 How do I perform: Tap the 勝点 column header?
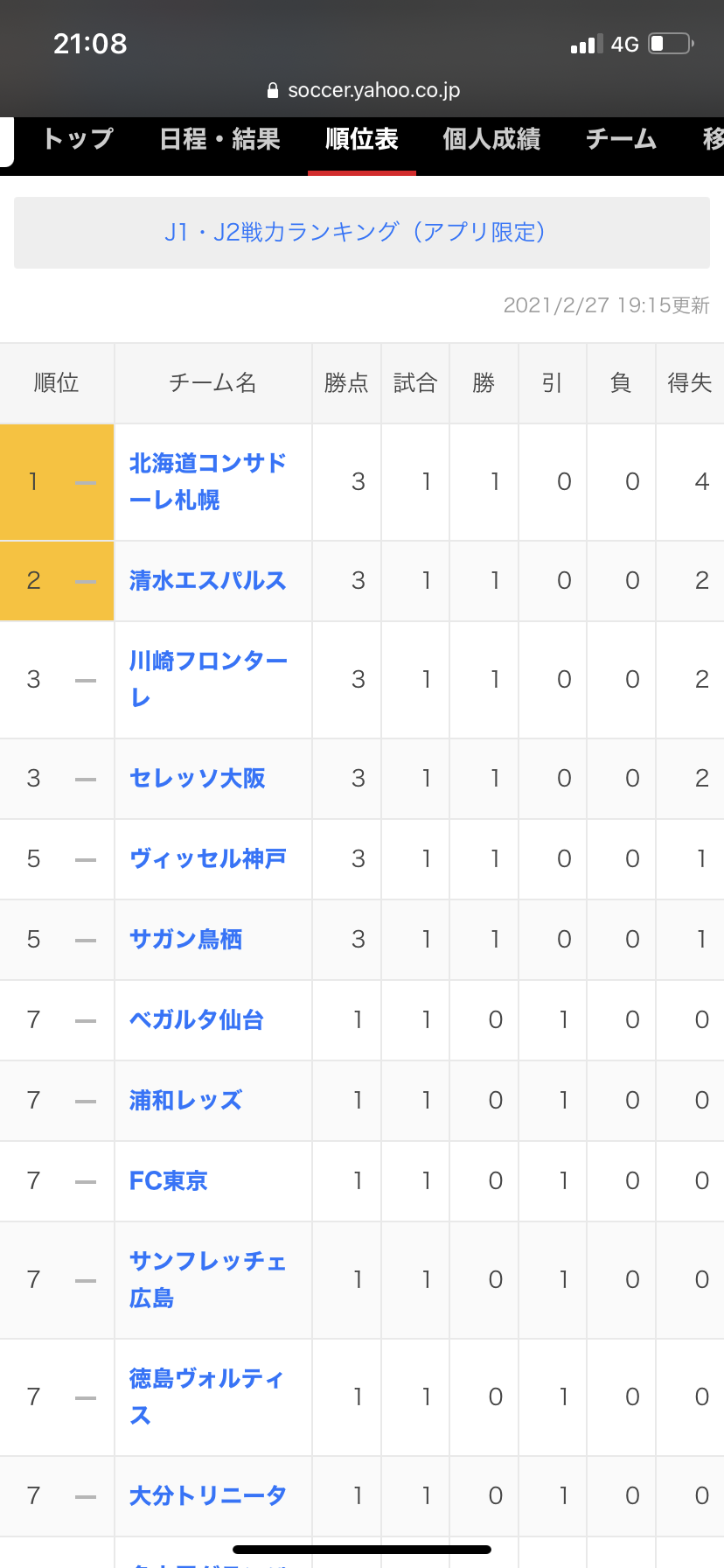346,383
